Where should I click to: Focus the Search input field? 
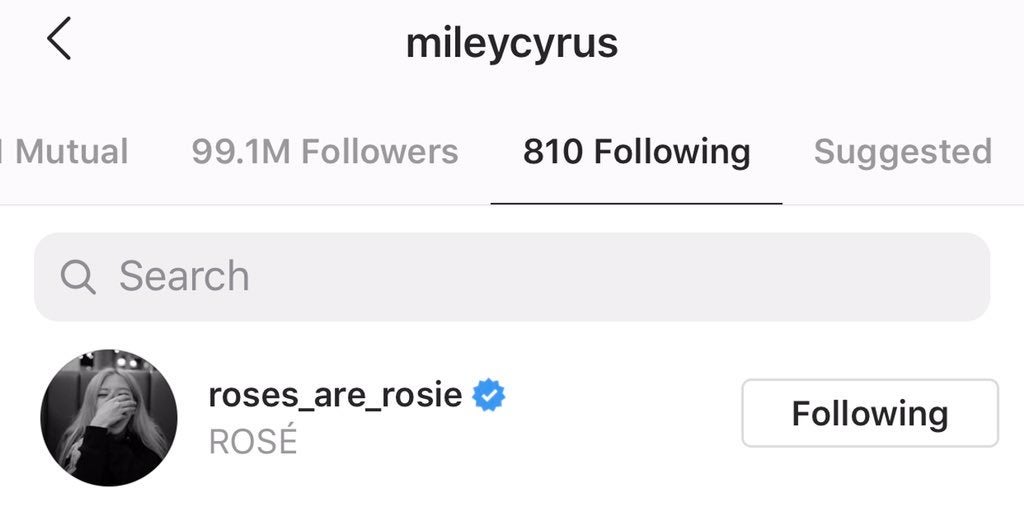[x=512, y=277]
